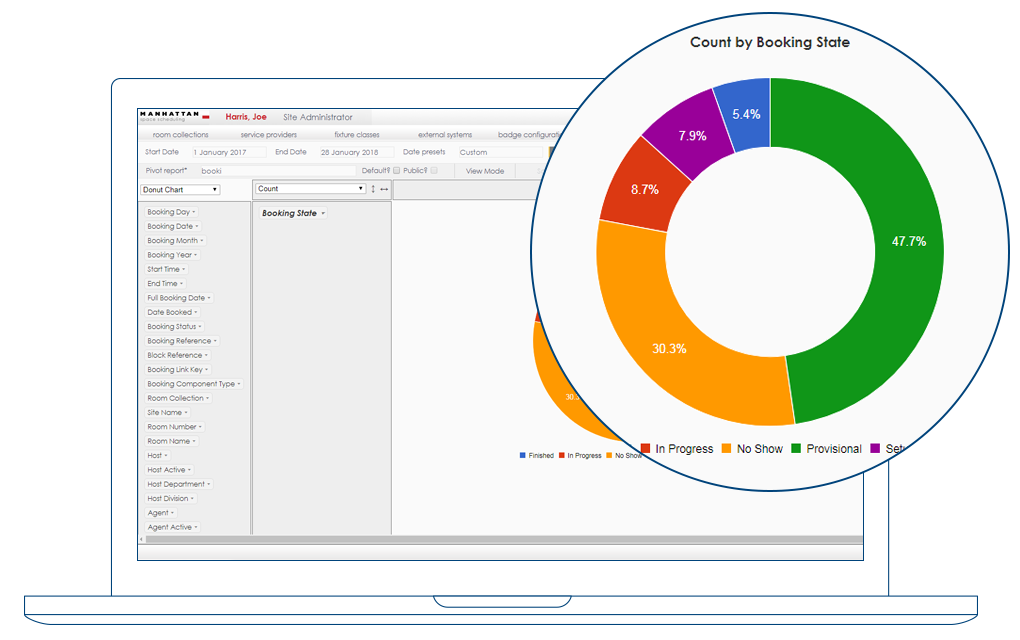Image resolution: width=1020 pixels, height=640 pixels.
Task: Expand the Full Booking Date field dropdown
Action: pos(209,298)
